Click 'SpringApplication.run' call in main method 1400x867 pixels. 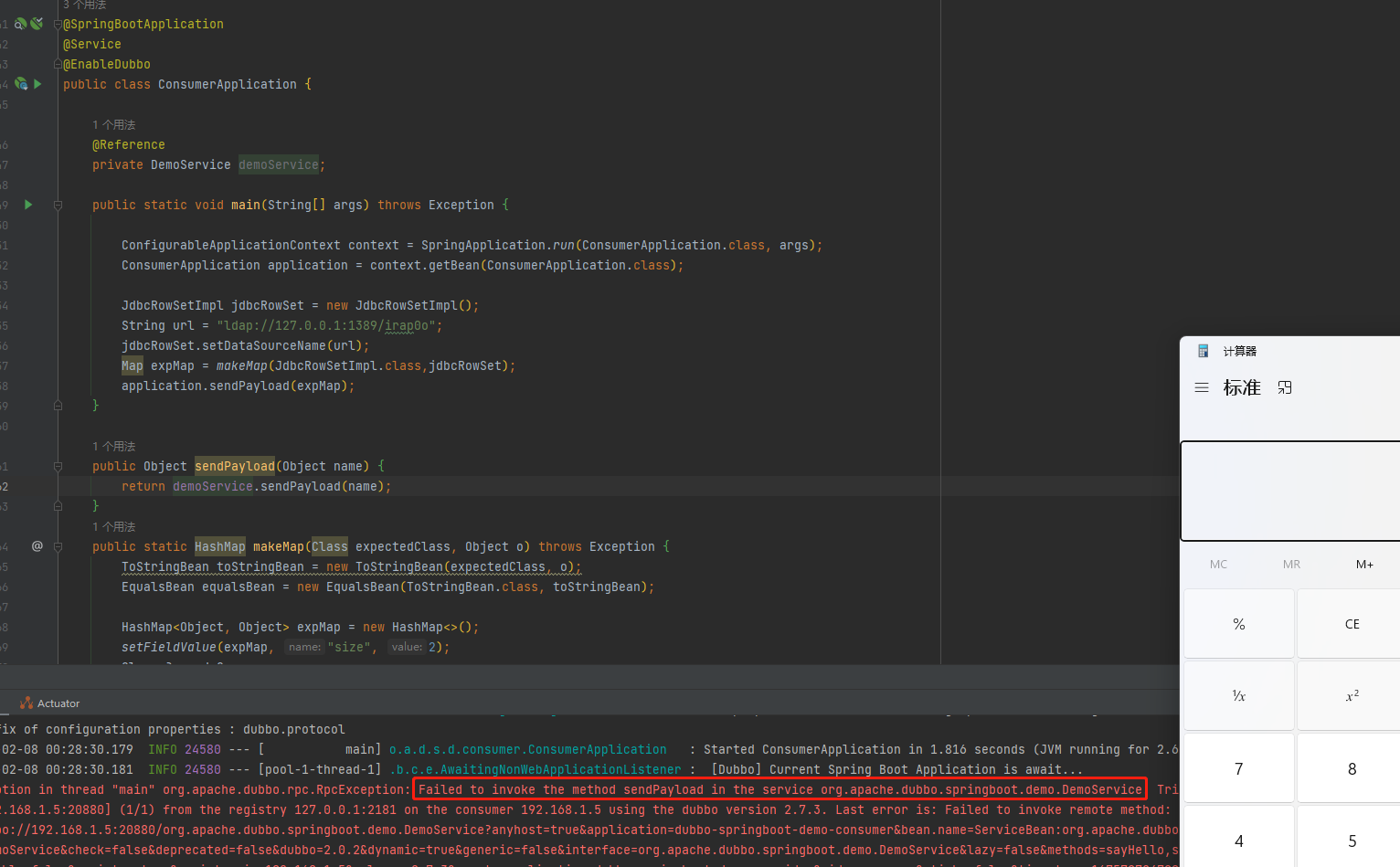click(498, 245)
